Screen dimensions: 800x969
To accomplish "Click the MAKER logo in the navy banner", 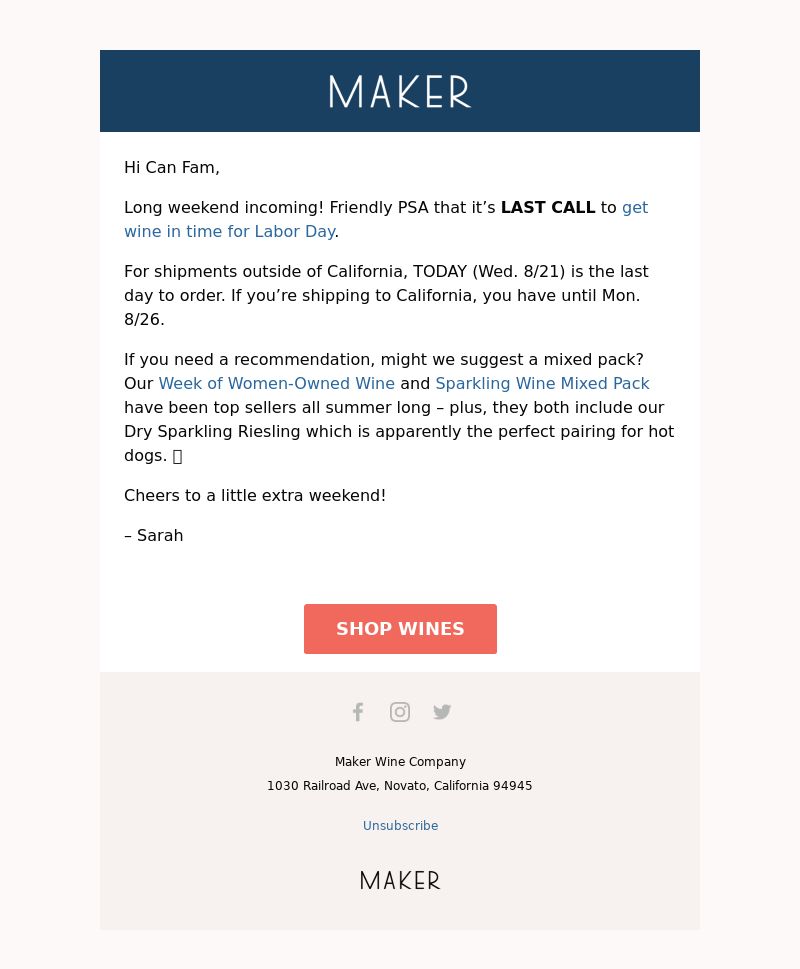I will point(400,91).
